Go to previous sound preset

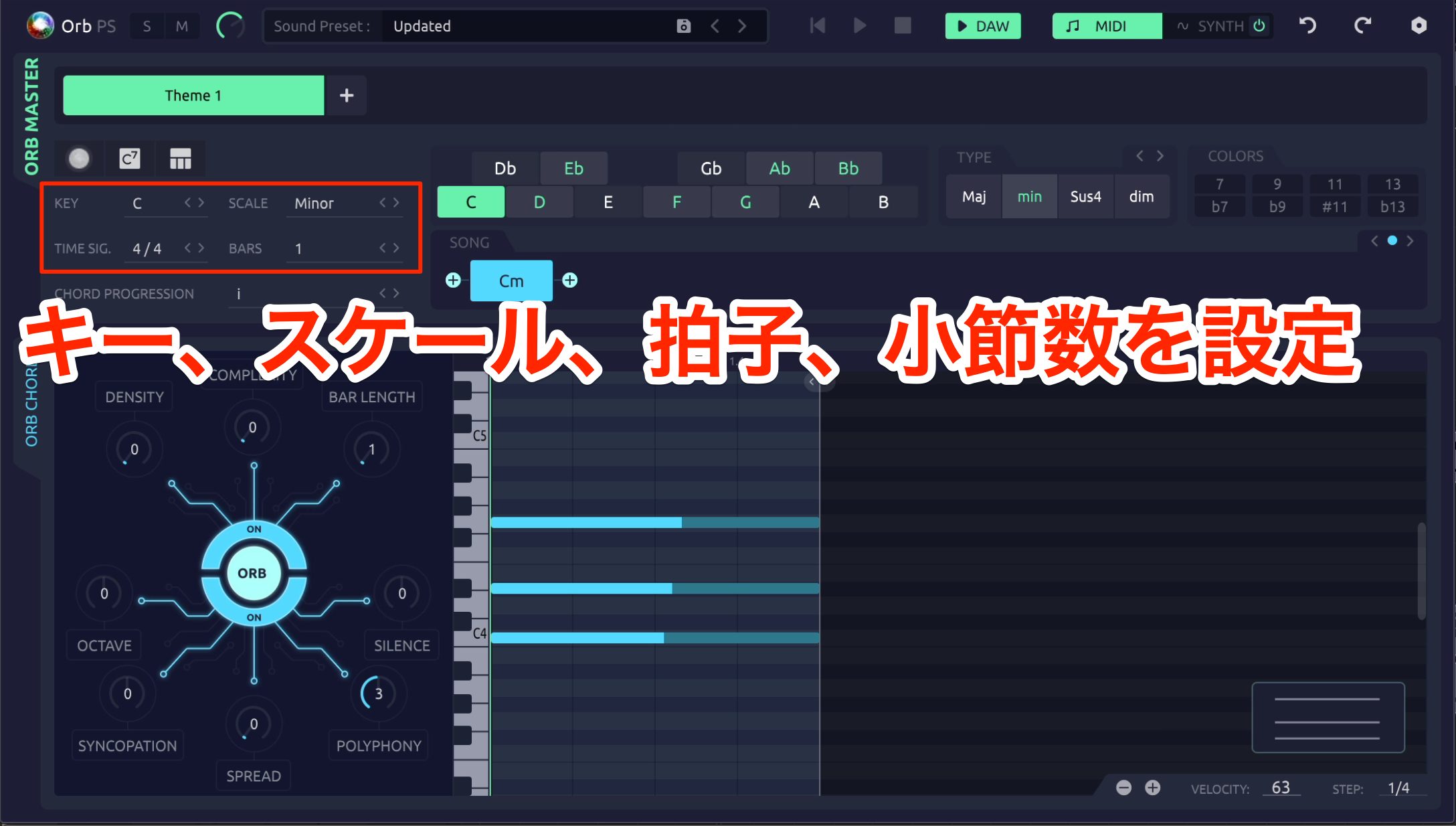tap(715, 26)
